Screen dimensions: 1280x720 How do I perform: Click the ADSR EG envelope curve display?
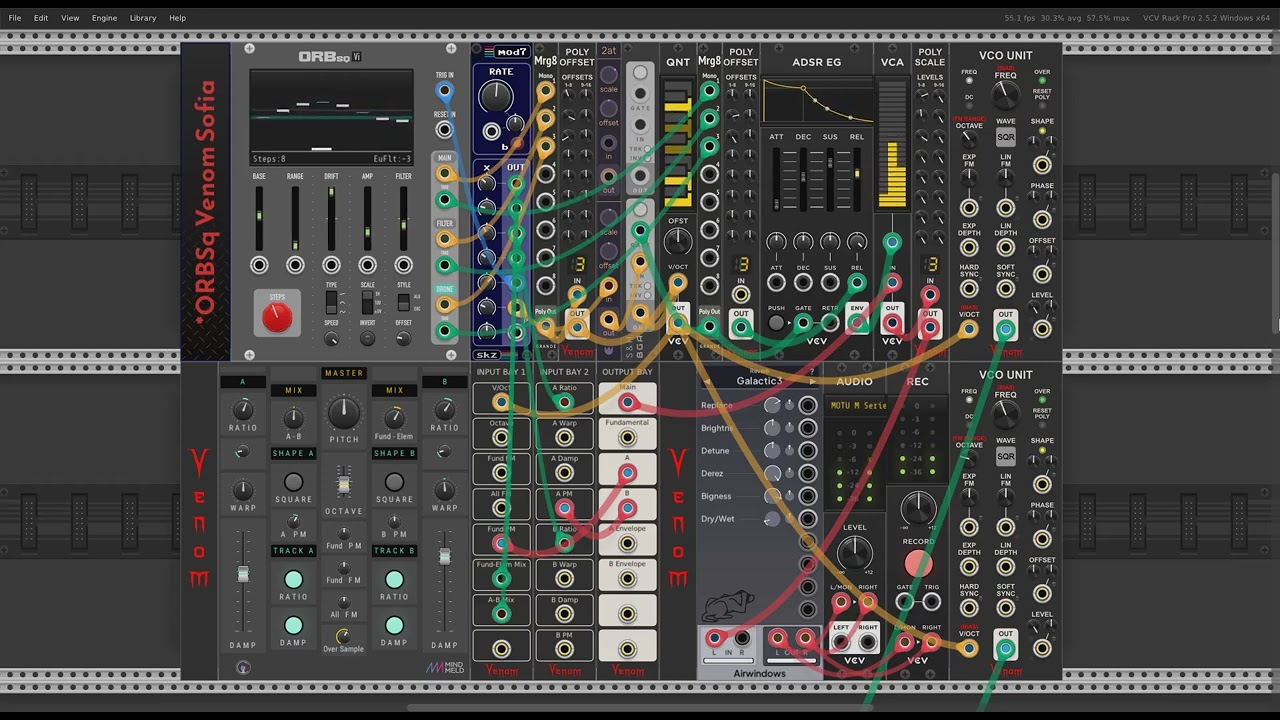coord(816,102)
